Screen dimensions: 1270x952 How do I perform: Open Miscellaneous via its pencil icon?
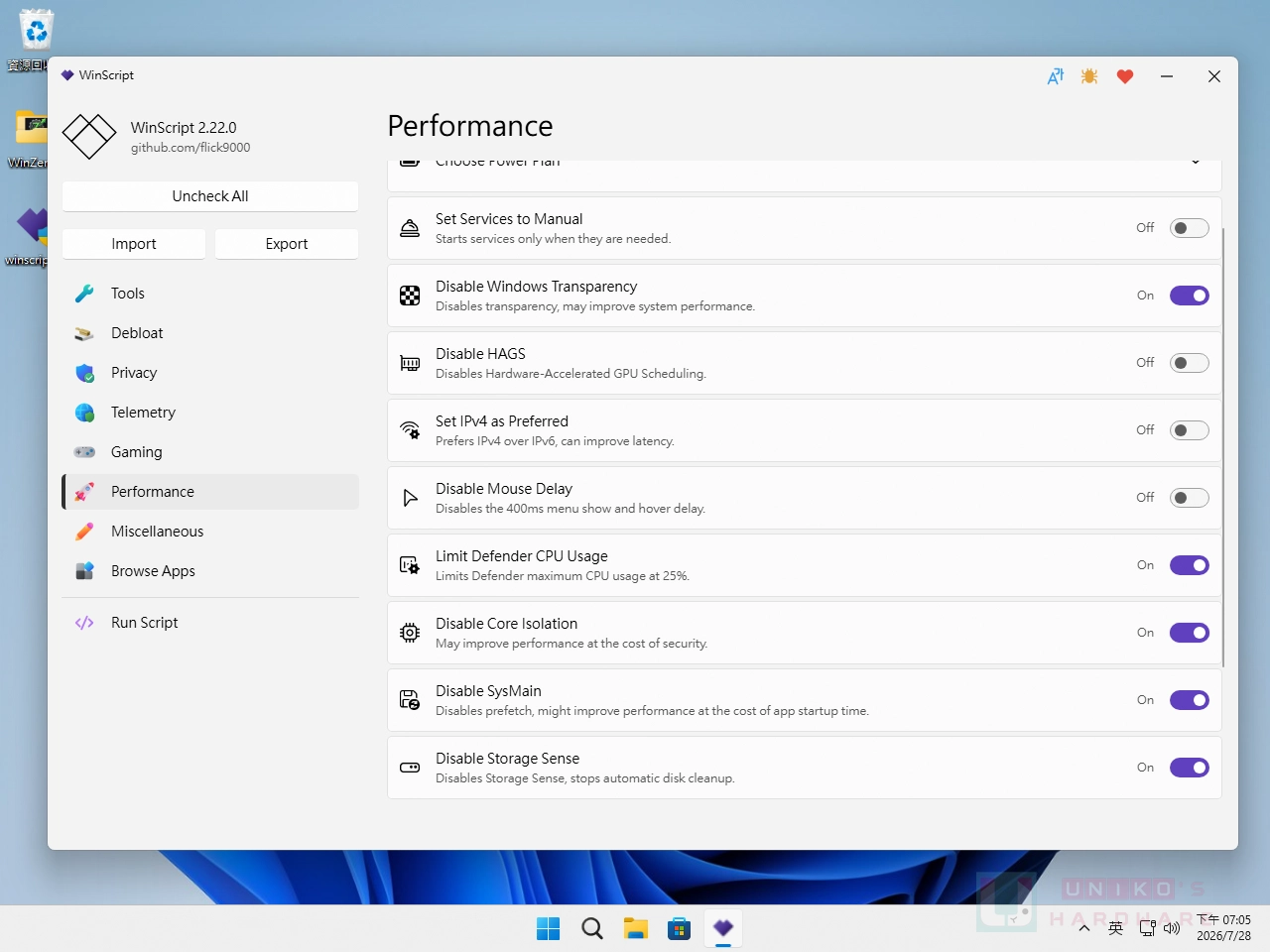(84, 532)
